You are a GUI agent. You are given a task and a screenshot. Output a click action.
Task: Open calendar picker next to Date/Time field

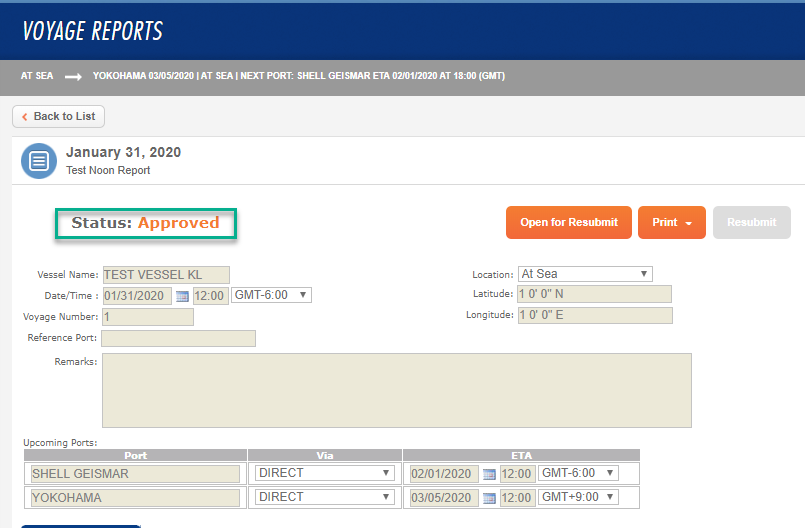(182, 296)
